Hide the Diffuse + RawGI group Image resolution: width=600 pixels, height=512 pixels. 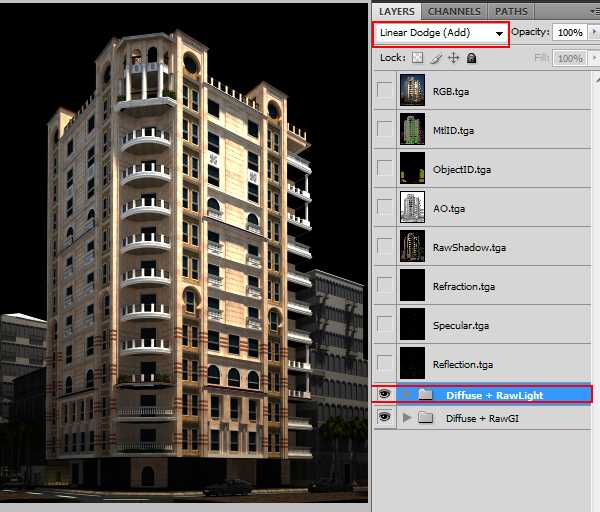pyautogui.click(x=385, y=417)
